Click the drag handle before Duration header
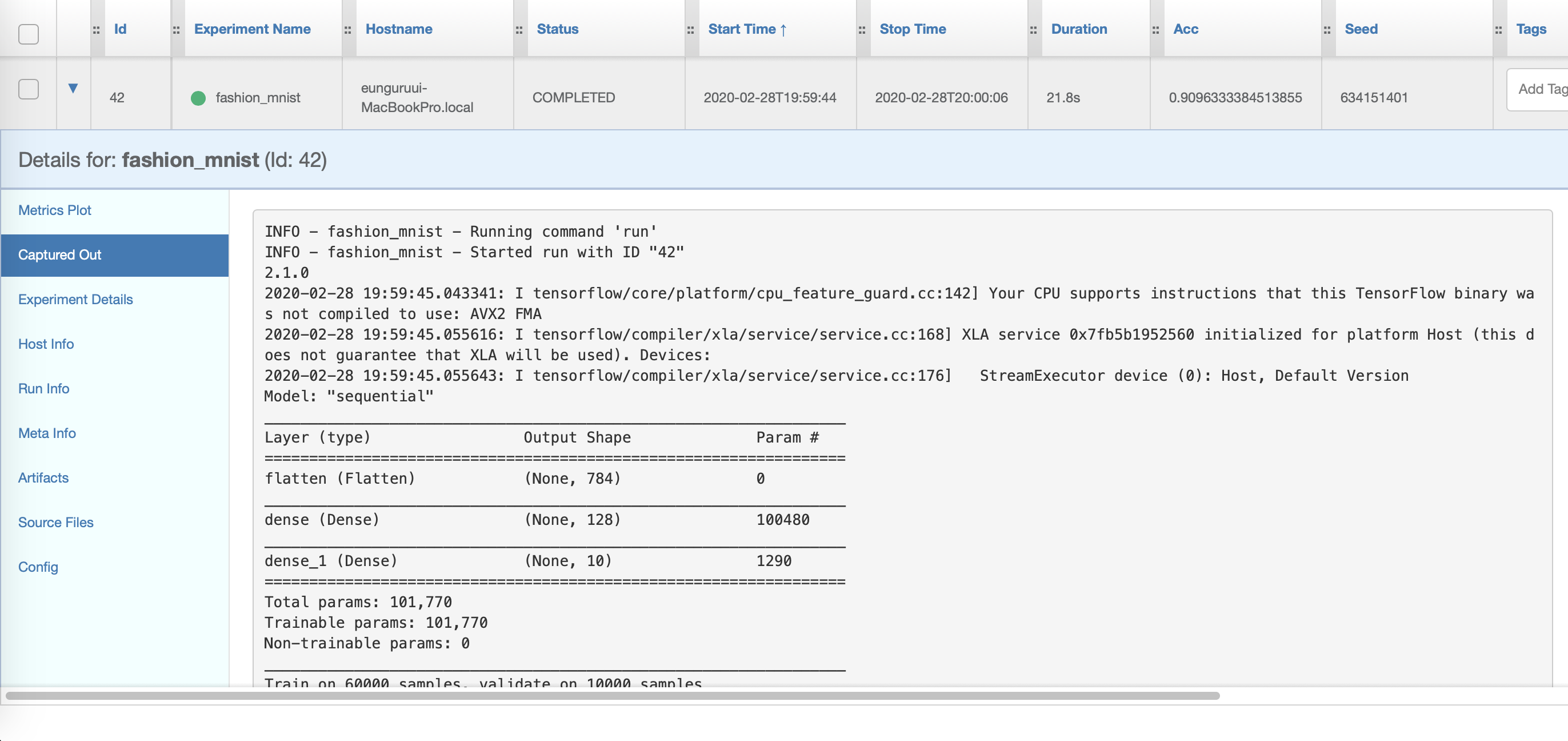 click(1034, 30)
